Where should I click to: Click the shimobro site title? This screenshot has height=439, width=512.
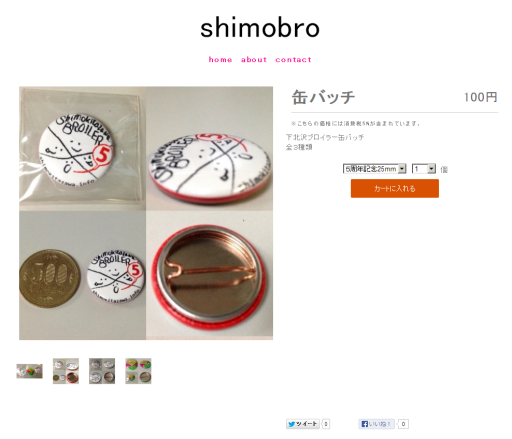(x=260, y=28)
